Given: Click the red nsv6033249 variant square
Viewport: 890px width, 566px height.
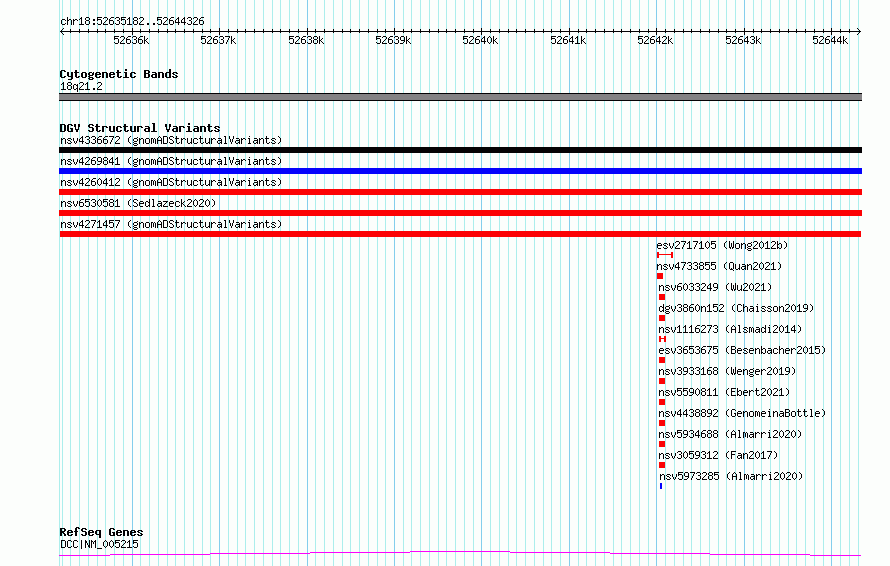Looking at the screenshot, I should click(x=662, y=297).
